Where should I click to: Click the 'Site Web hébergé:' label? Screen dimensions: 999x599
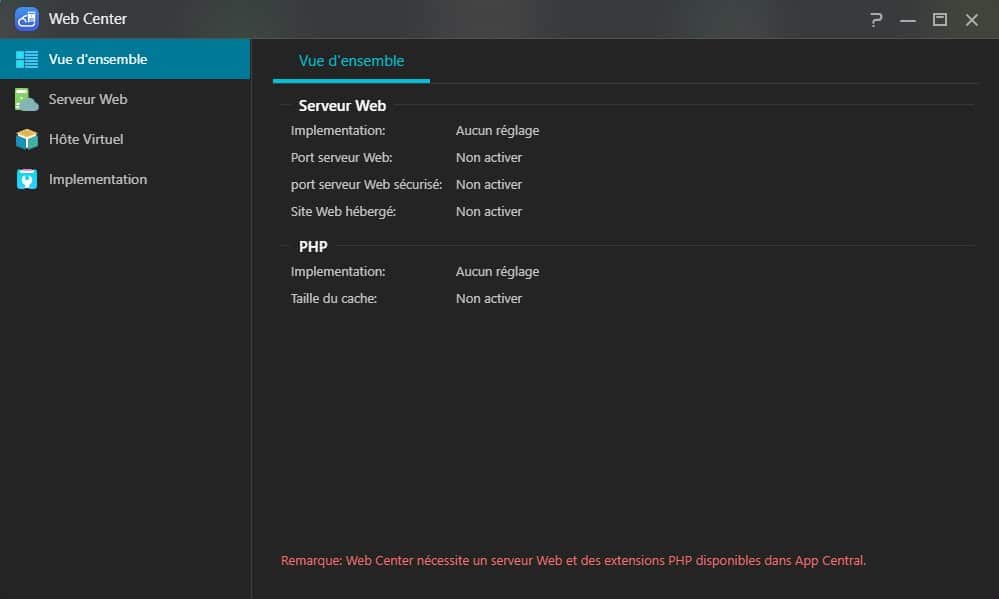tap(343, 212)
